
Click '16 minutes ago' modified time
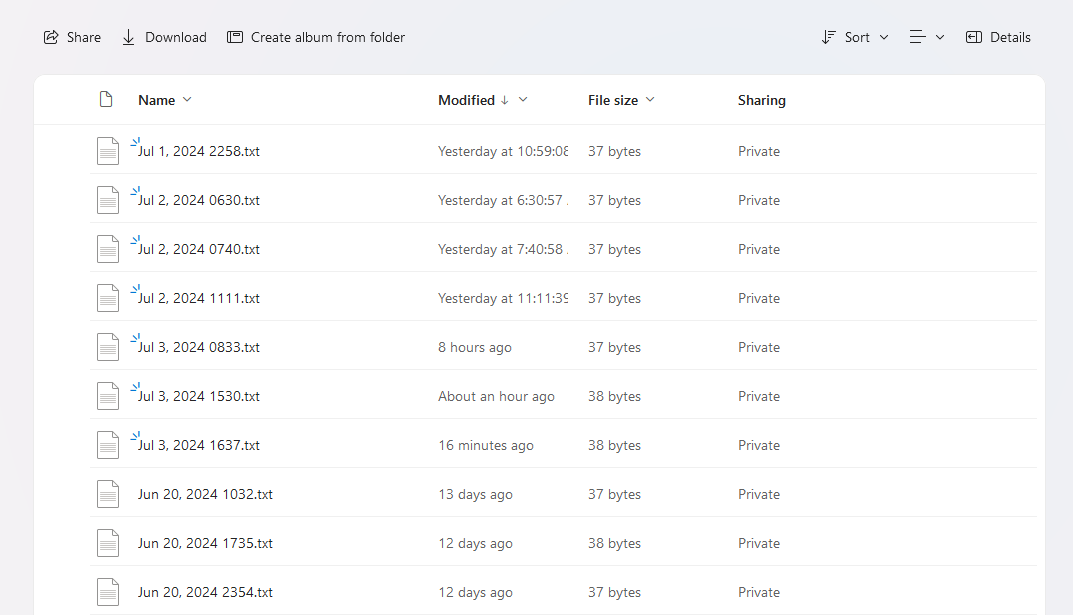point(486,445)
